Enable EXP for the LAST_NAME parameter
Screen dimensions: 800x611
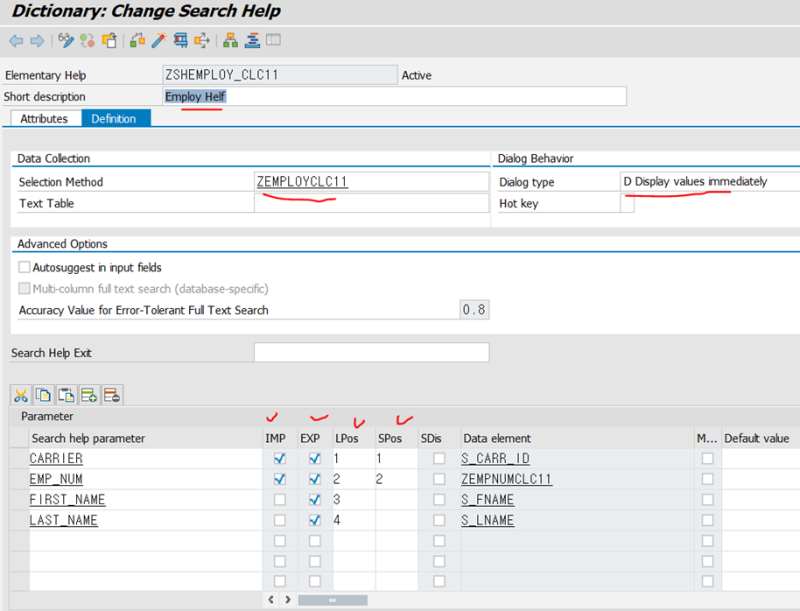pos(314,520)
